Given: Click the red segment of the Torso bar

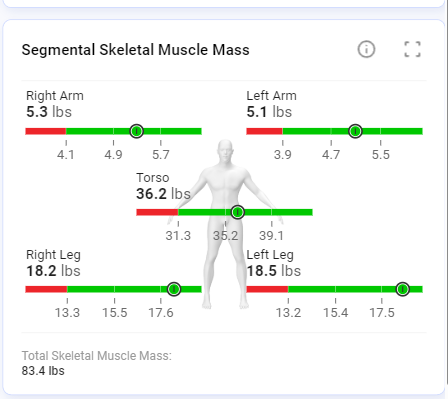Looking at the screenshot, I should [157, 212].
